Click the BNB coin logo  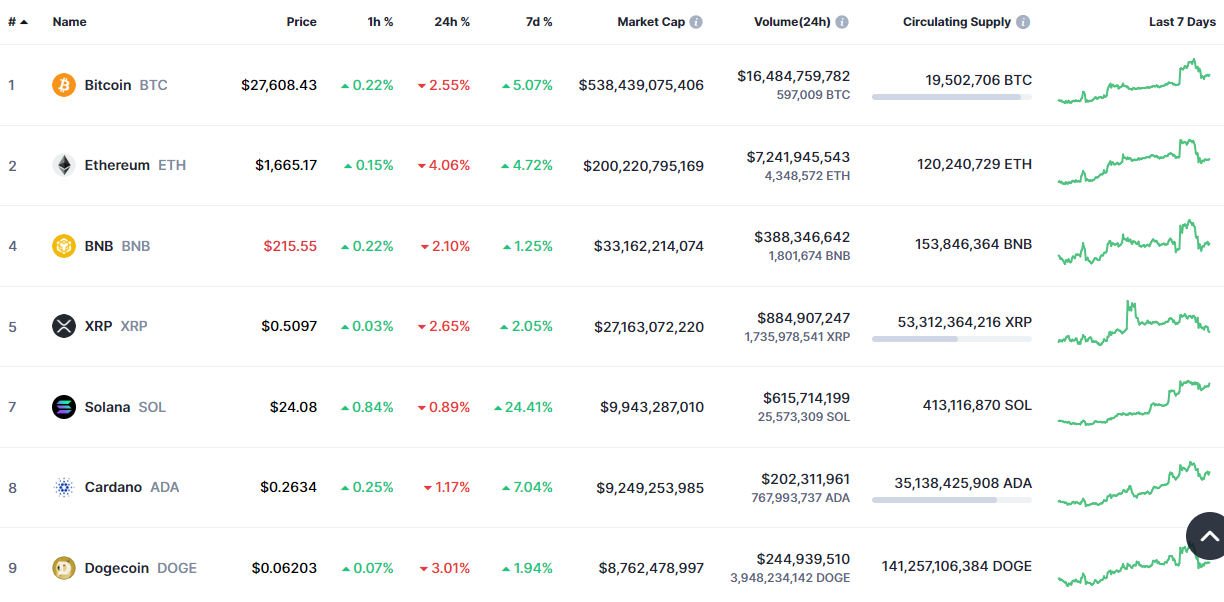pos(64,246)
